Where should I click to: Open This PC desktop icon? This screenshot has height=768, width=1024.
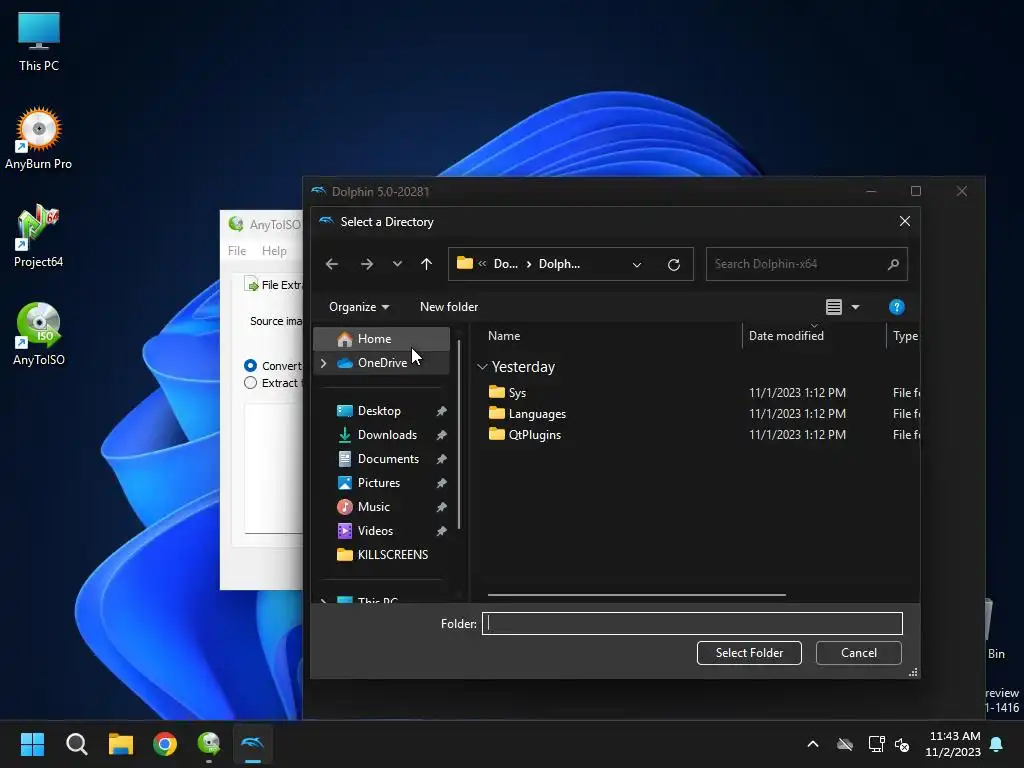point(39,41)
